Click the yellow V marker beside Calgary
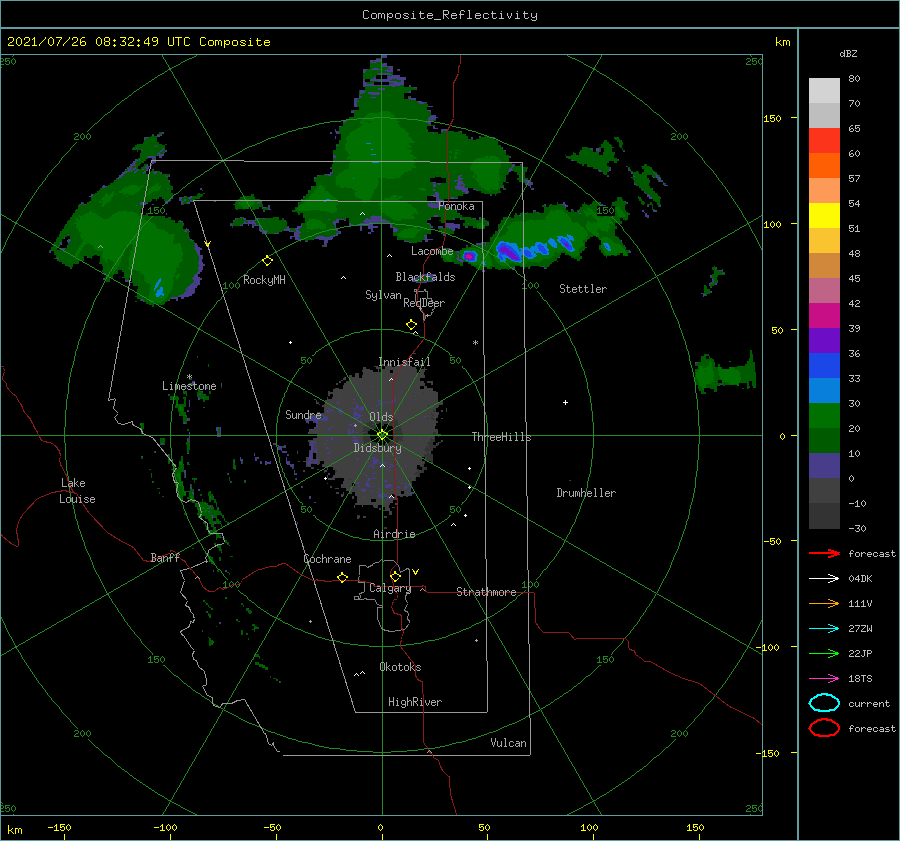The image size is (900, 841). pos(416,572)
